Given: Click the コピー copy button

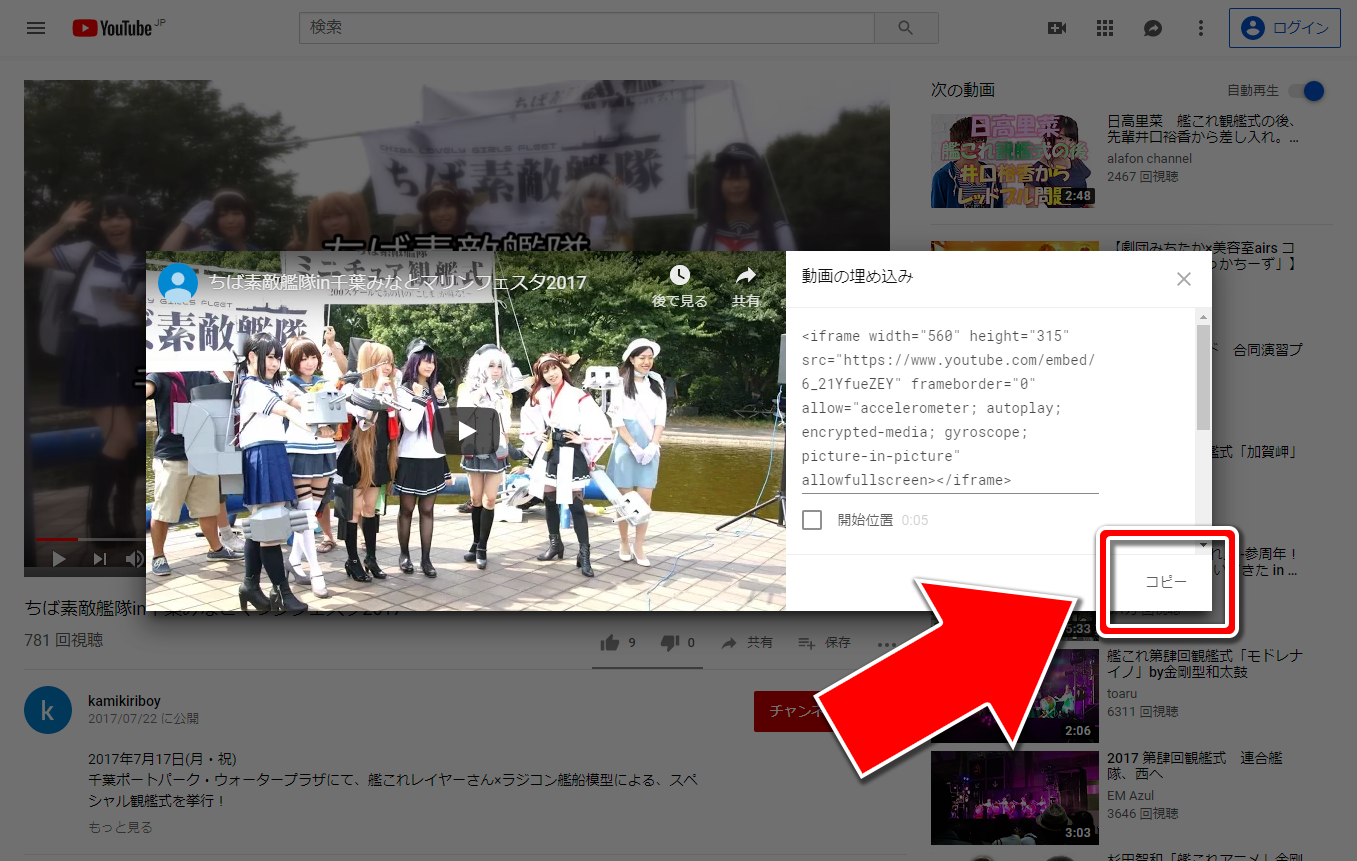Looking at the screenshot, I should [1165, 582].
